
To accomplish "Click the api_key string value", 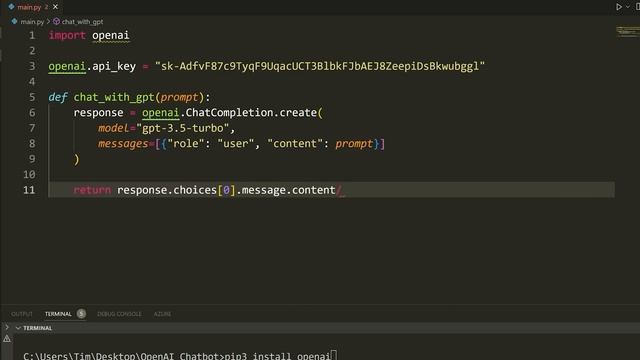I will click(x=320, y=67).
